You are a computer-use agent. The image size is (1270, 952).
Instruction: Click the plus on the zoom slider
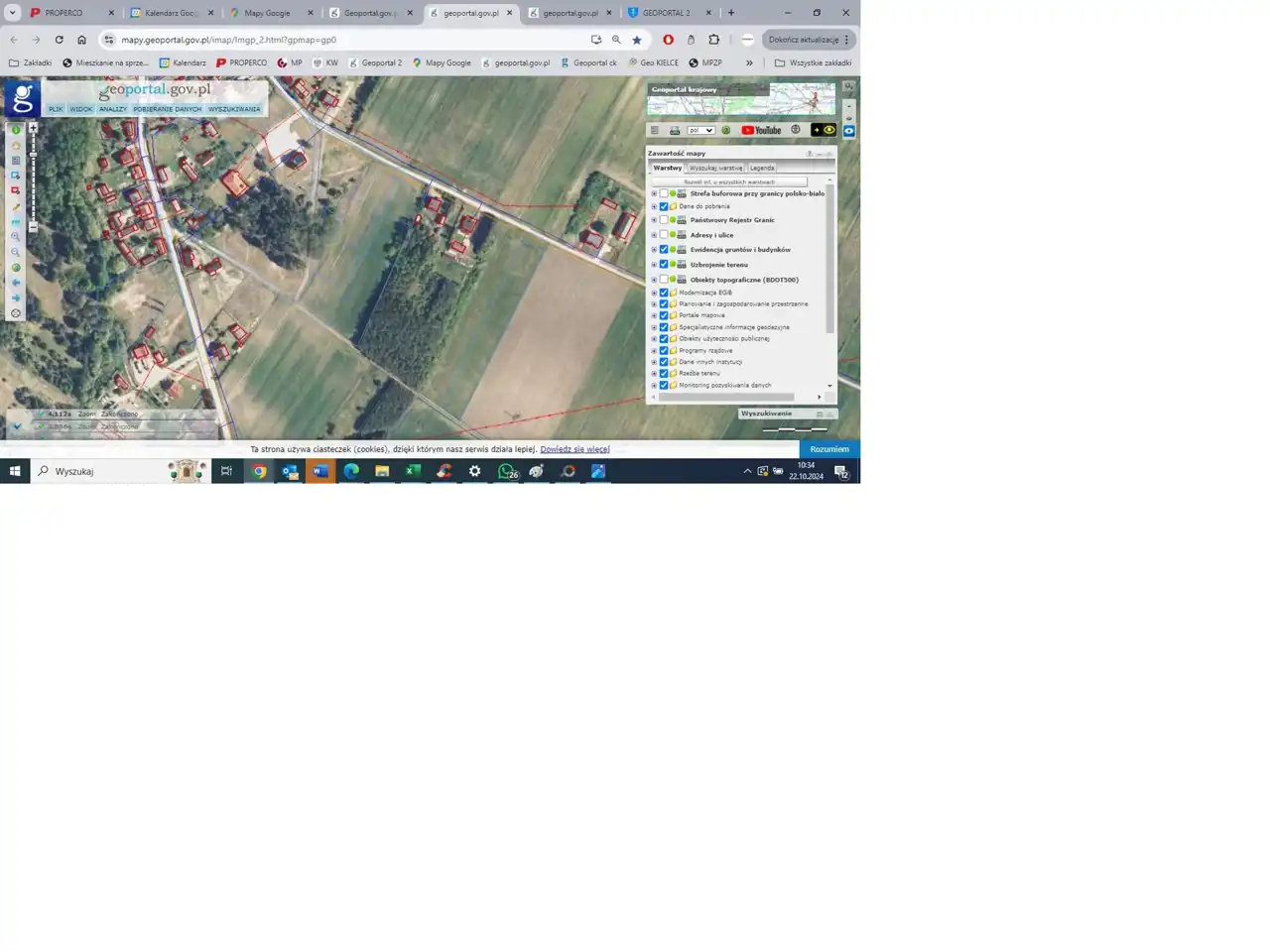pyautogui.click(x=33, y=128)
